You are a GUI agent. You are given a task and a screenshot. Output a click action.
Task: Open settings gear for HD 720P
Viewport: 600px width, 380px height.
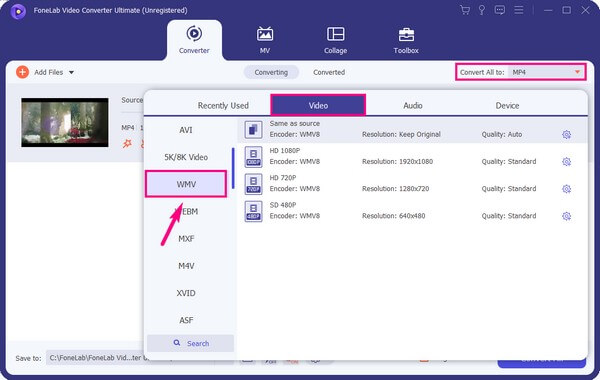point(566,189)
